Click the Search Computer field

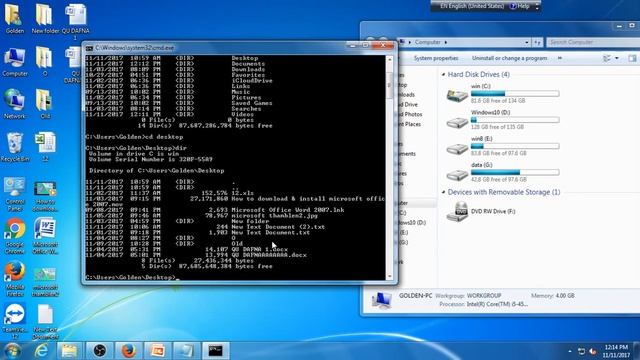click(593, 42)
